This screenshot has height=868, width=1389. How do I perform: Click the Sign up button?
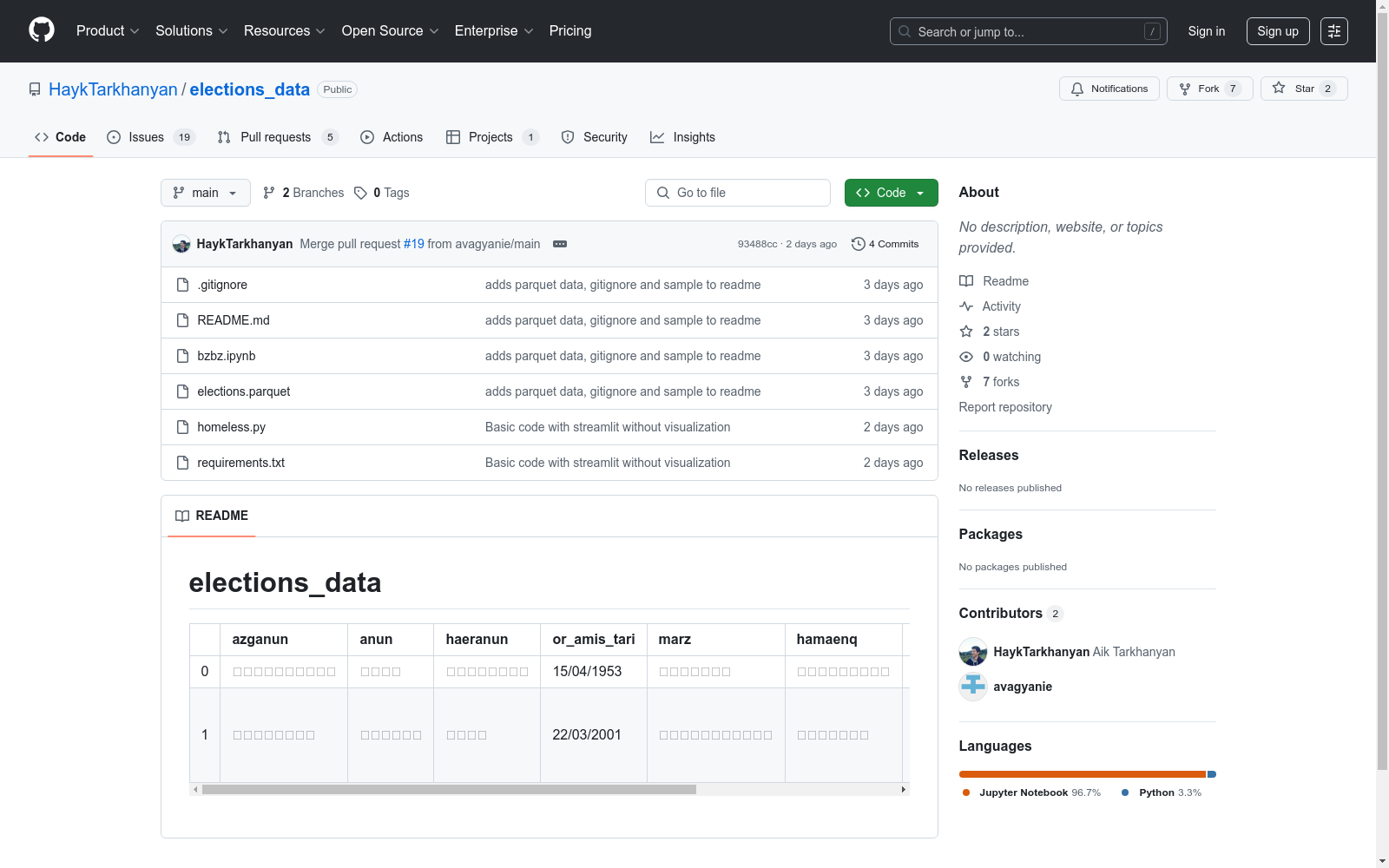pyautogui.click(x=1278, y=31)
